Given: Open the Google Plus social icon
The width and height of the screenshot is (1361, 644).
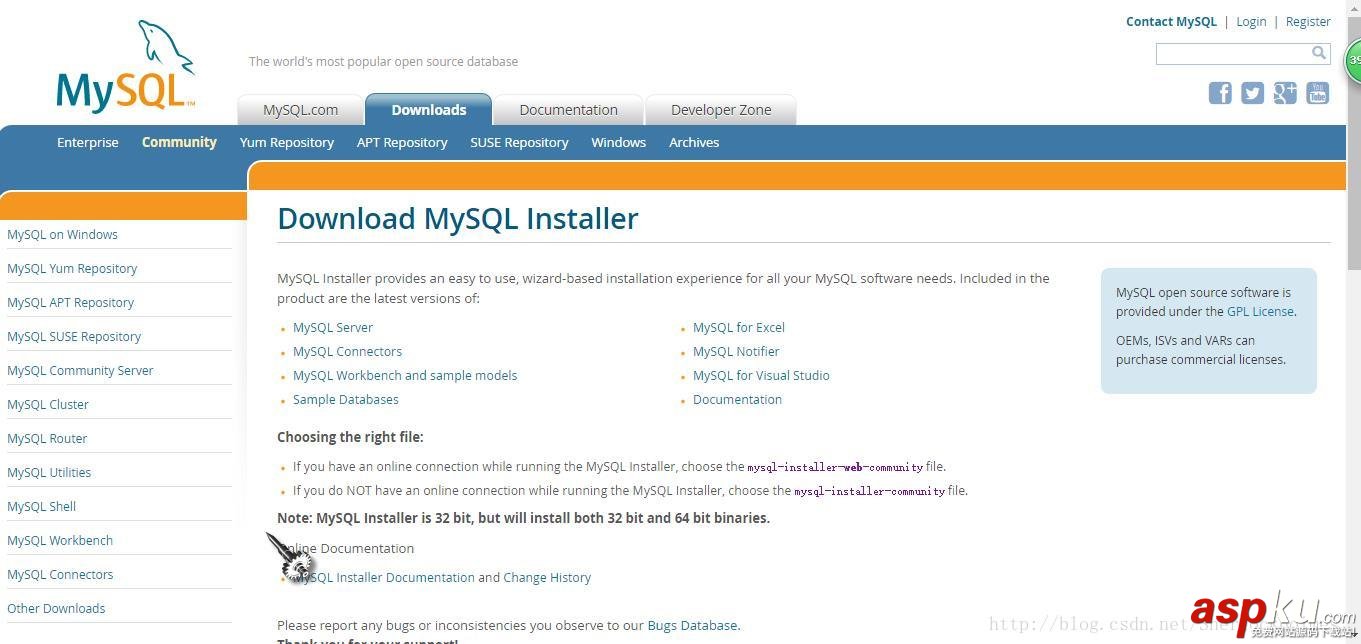Looking at the screenshot, I should pyautogui.click(x=1285, y=93).
